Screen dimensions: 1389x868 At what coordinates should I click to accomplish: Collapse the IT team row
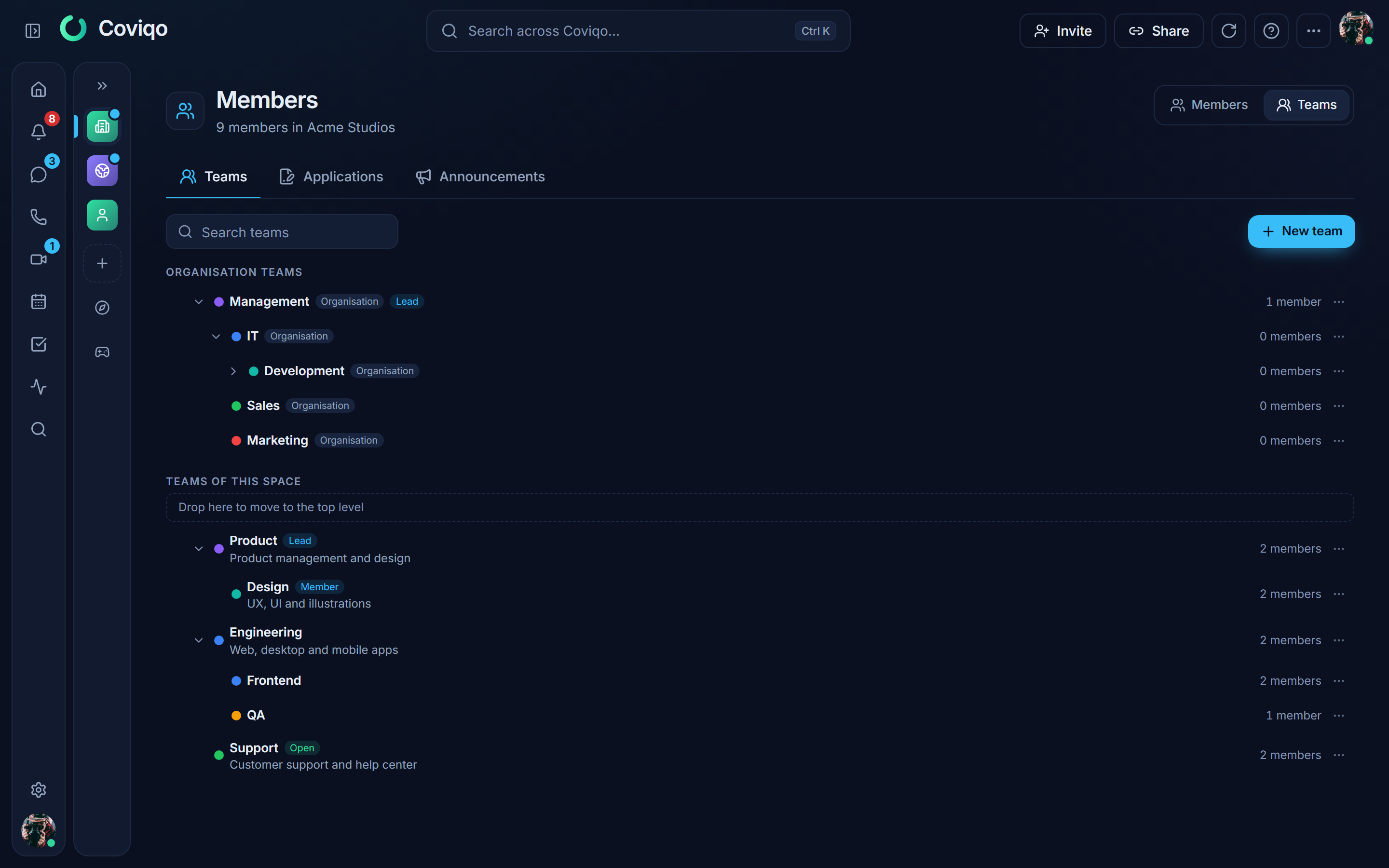tap(216, 337)
